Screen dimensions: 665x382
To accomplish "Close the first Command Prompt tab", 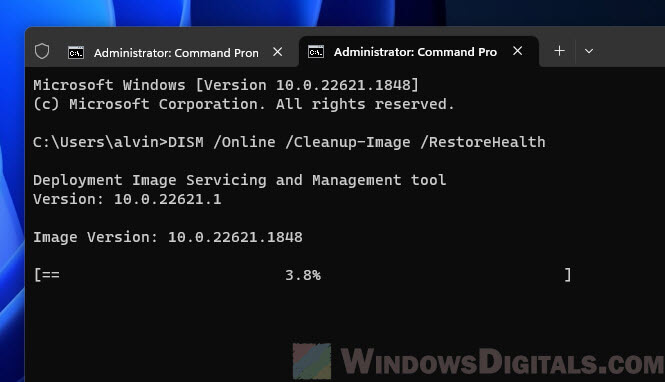I will [x=278, y=52].
